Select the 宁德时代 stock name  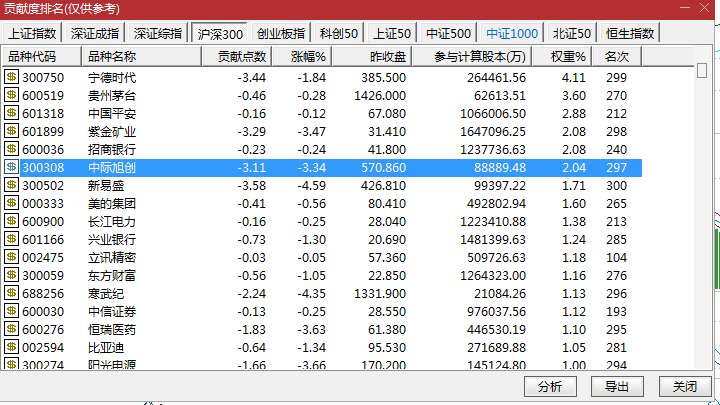click(x=112, y=78)
